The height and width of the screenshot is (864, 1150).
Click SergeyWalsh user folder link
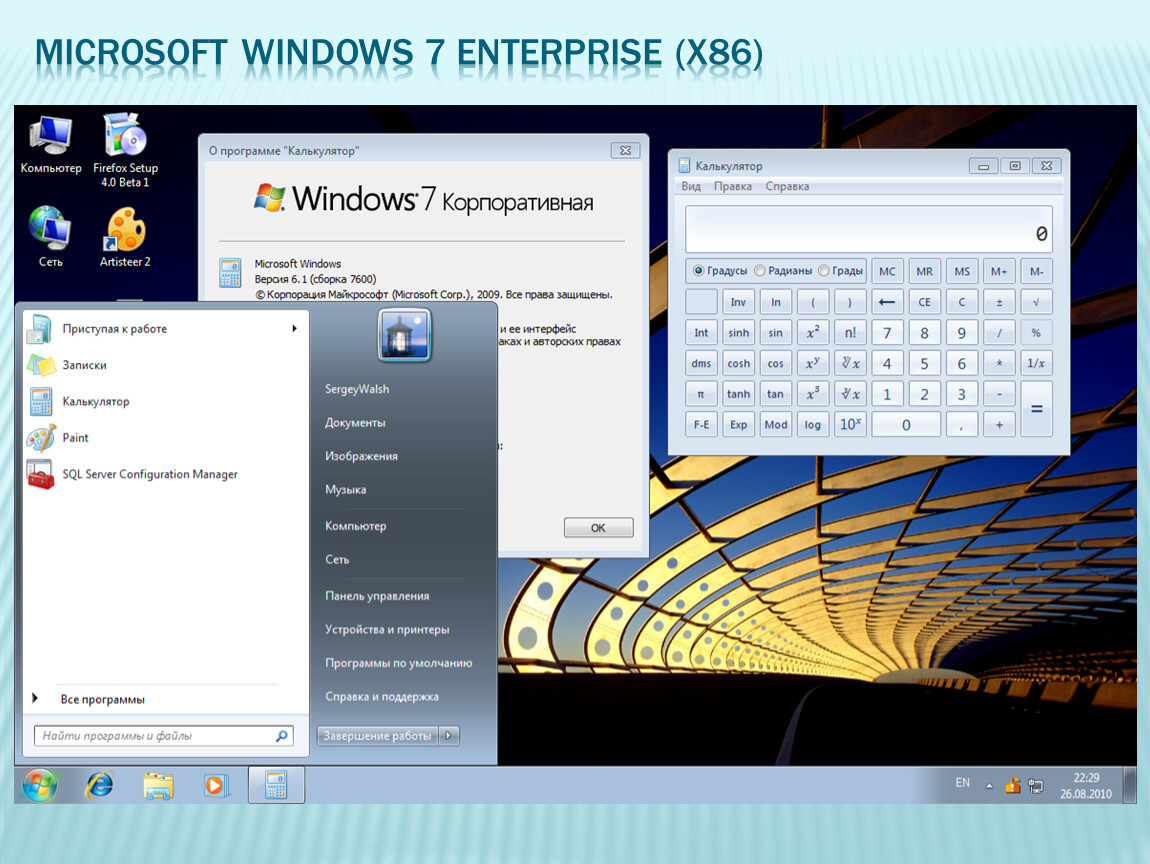coord(357,389)
